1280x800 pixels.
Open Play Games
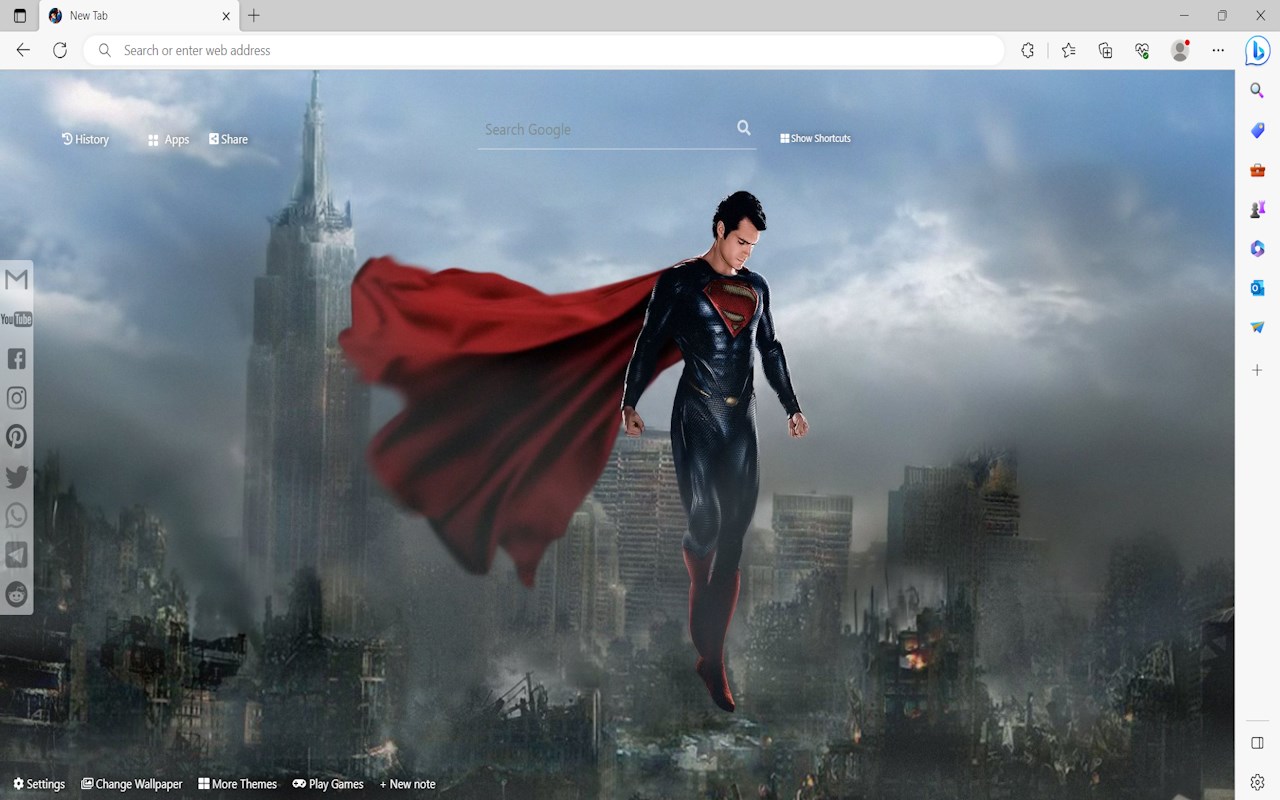point(328,784)
